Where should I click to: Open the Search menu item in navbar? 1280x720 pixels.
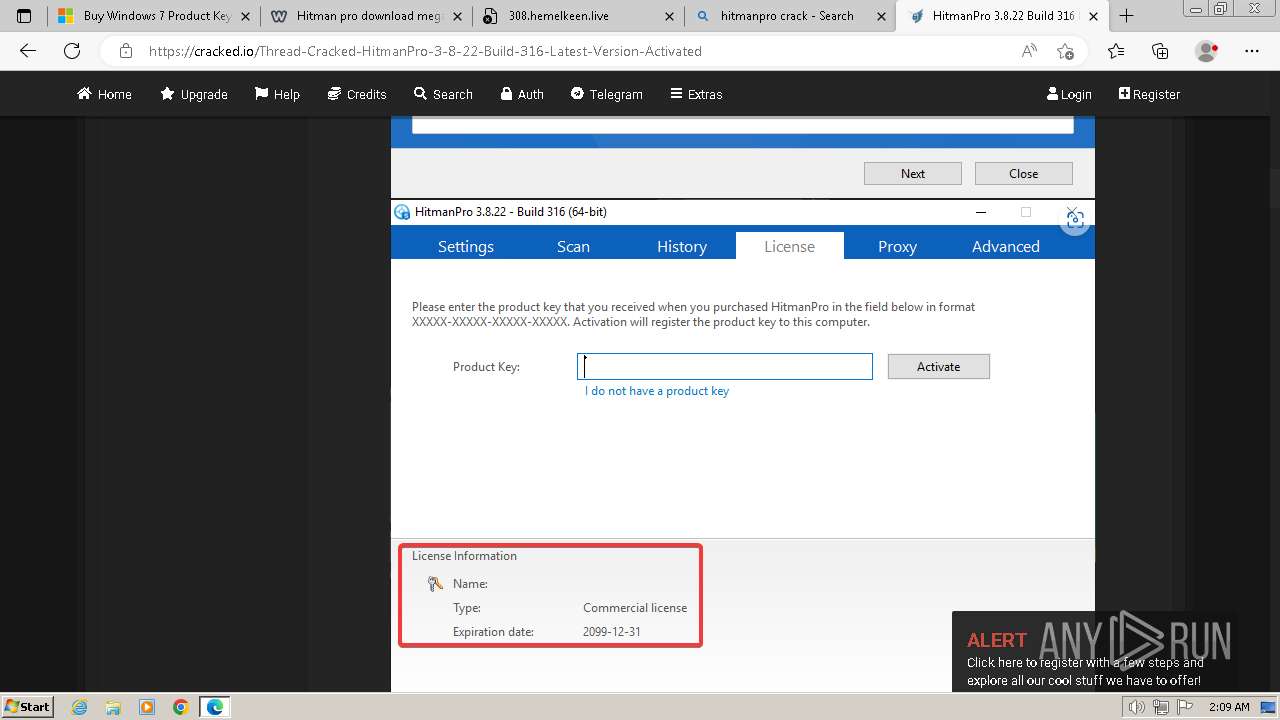pyautogui.click(x=443, y=94)
